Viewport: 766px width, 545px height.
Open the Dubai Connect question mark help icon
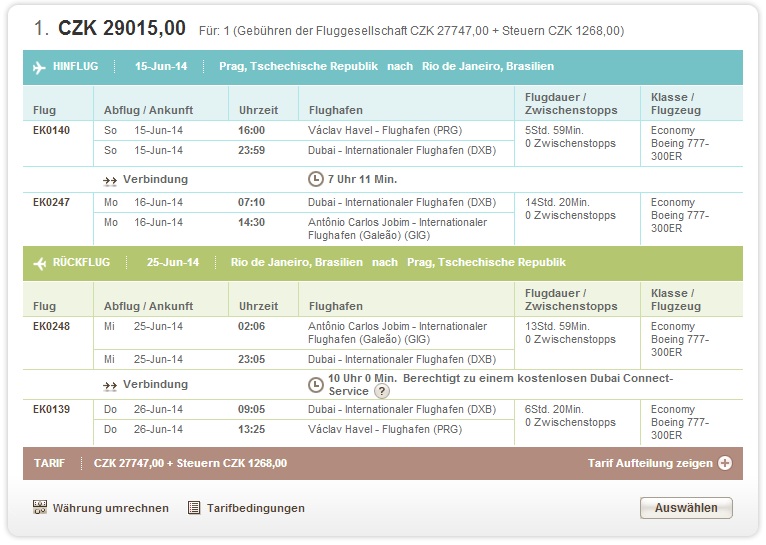click(382, 391)
